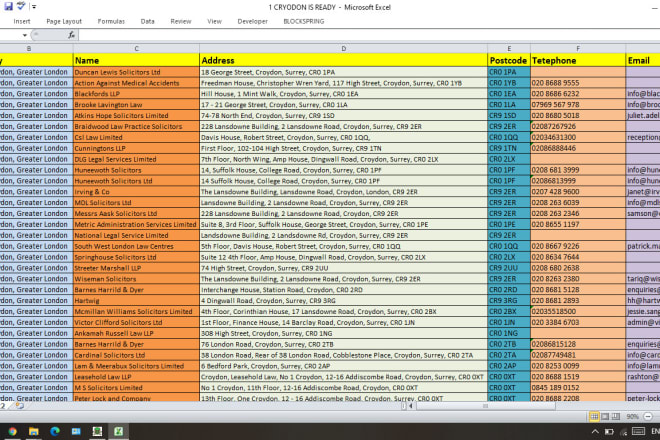Open File Explorer from the taskbar
The width and height of the screenshot is (660, 440).
(33, 431)
